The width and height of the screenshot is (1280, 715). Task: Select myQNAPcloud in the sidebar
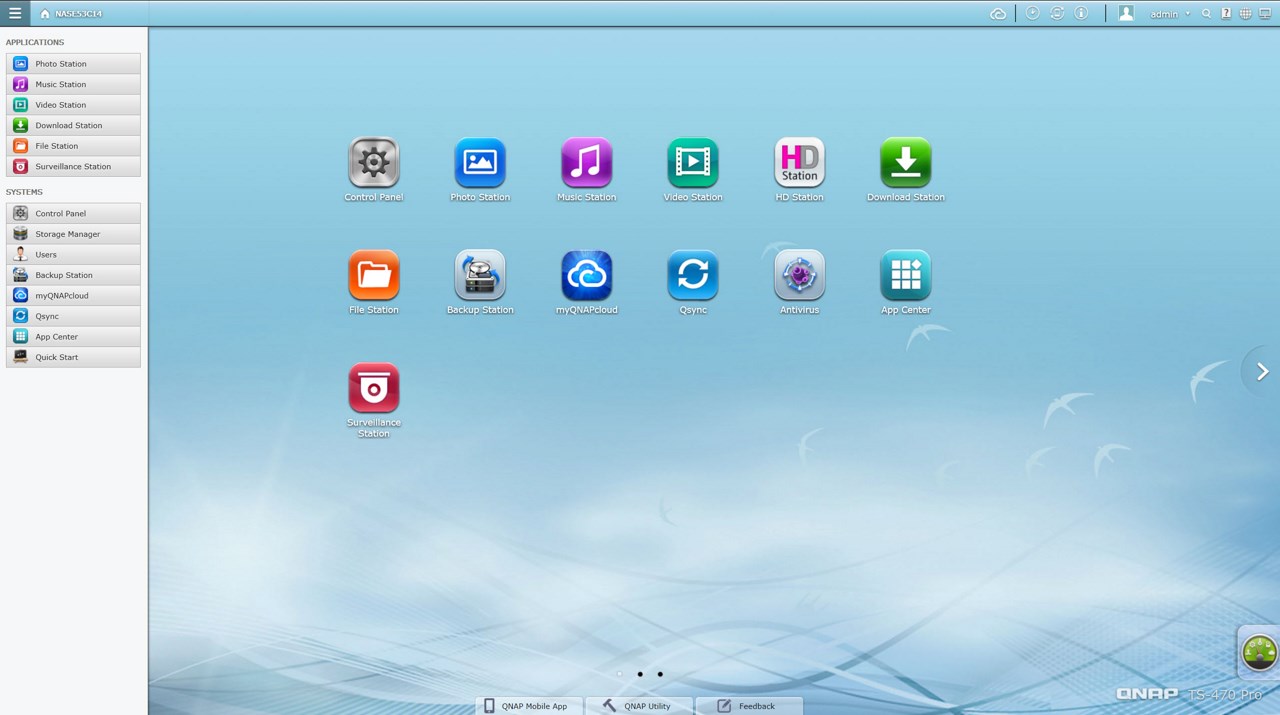[x=73, y=295]
